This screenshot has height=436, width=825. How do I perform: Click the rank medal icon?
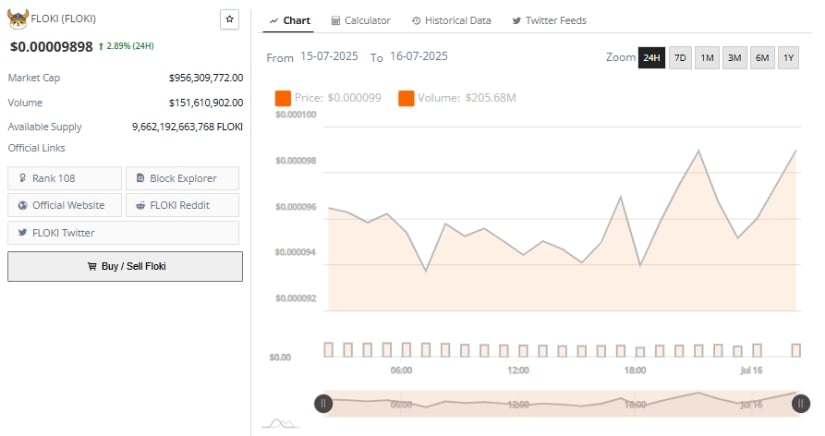click(x=22, y=178)
